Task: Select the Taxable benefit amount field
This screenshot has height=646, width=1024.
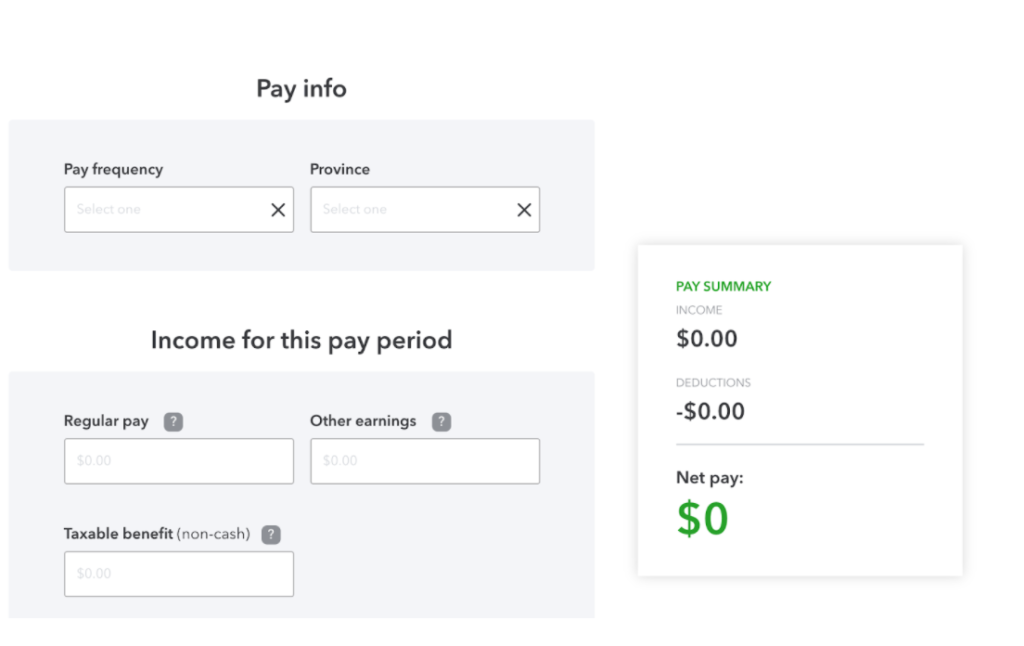Action: point(179,574)
